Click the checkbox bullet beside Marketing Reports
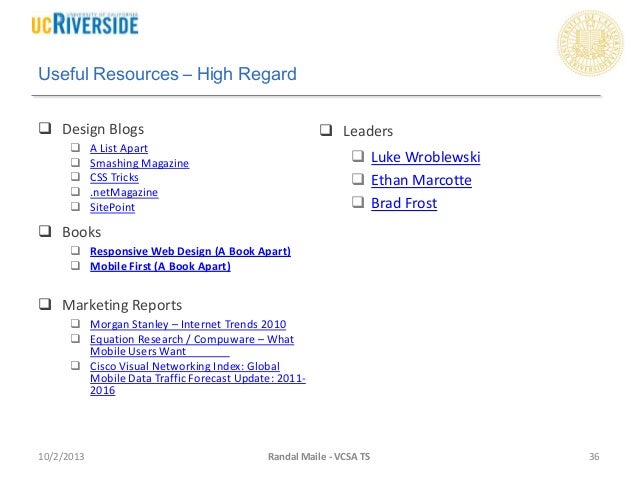638x479 pixels. pos(45,304)
